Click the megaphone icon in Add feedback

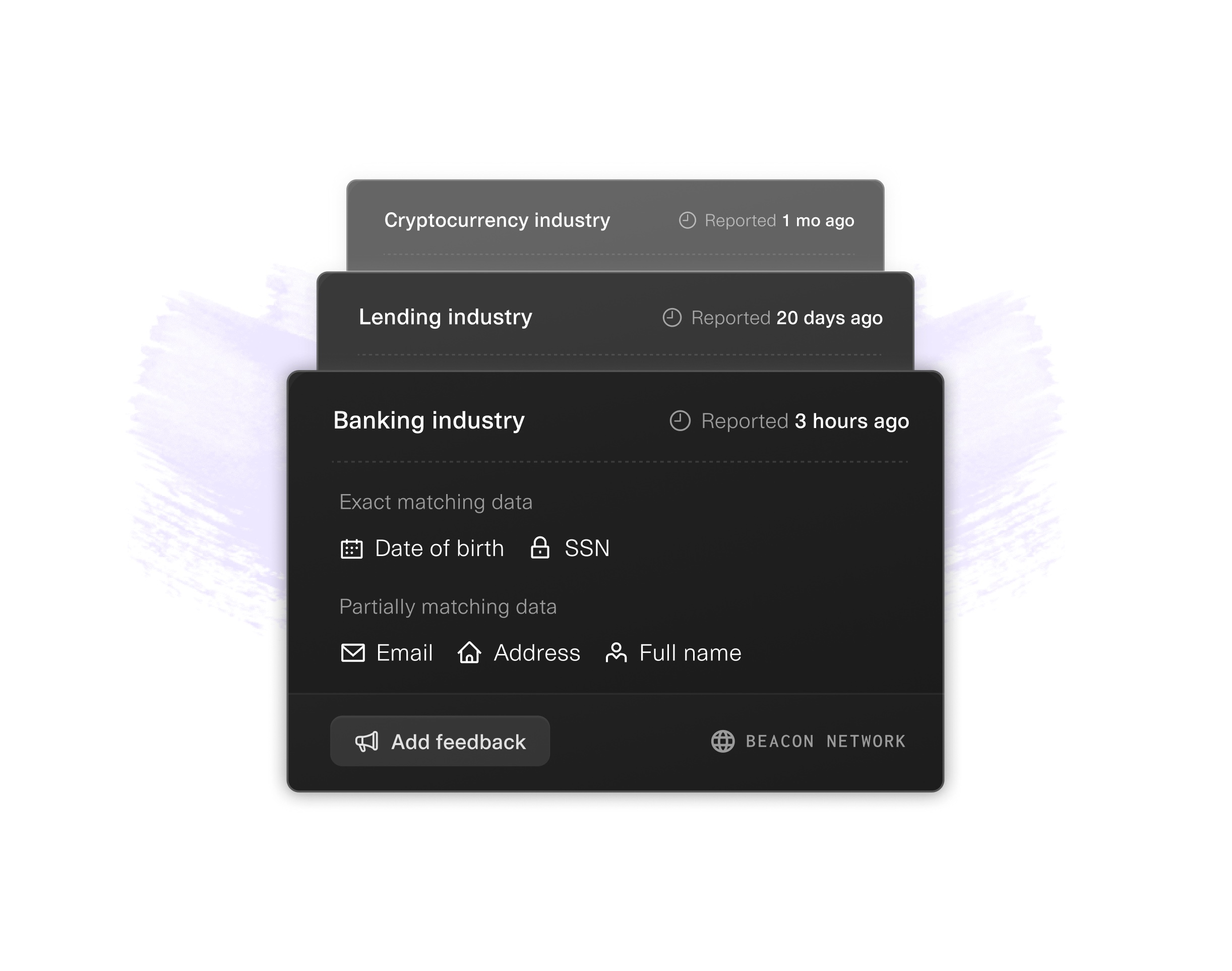click(x=366, y=741)
